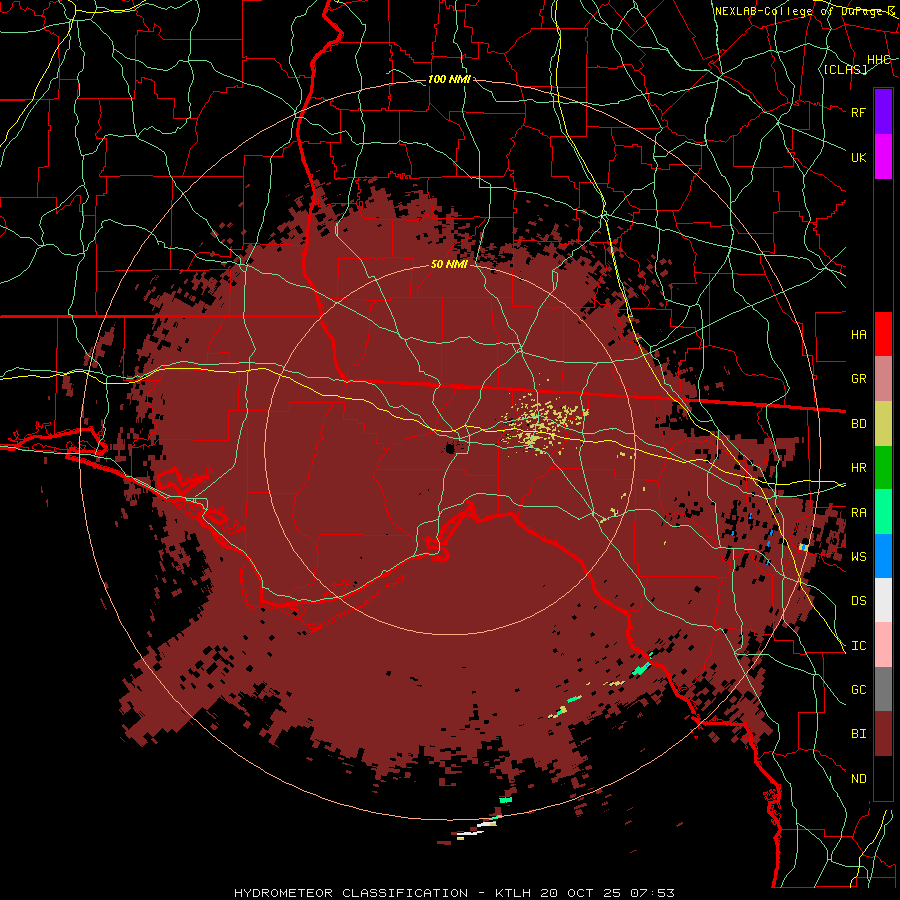Select the IC light pink legend swatch

coord(883,645)
